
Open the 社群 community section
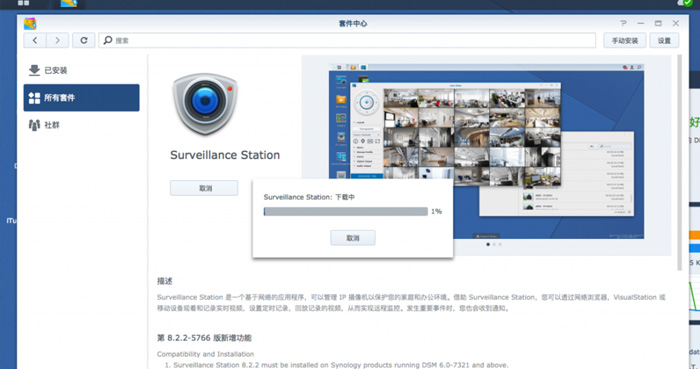tap(81, 125)
